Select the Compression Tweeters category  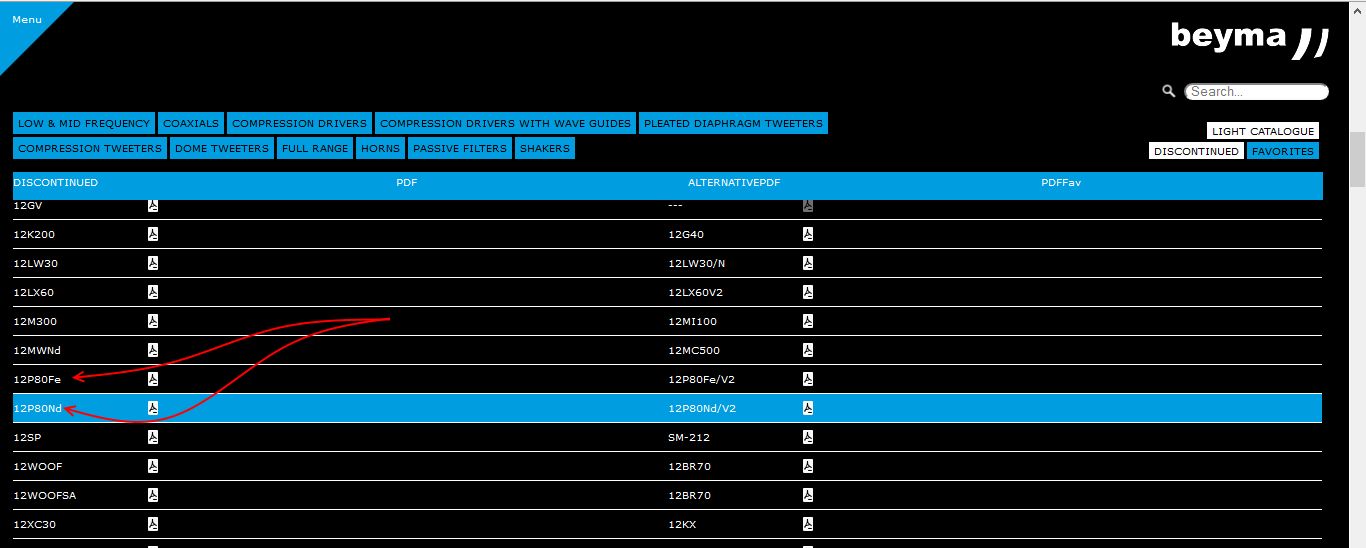coord(90,148)
